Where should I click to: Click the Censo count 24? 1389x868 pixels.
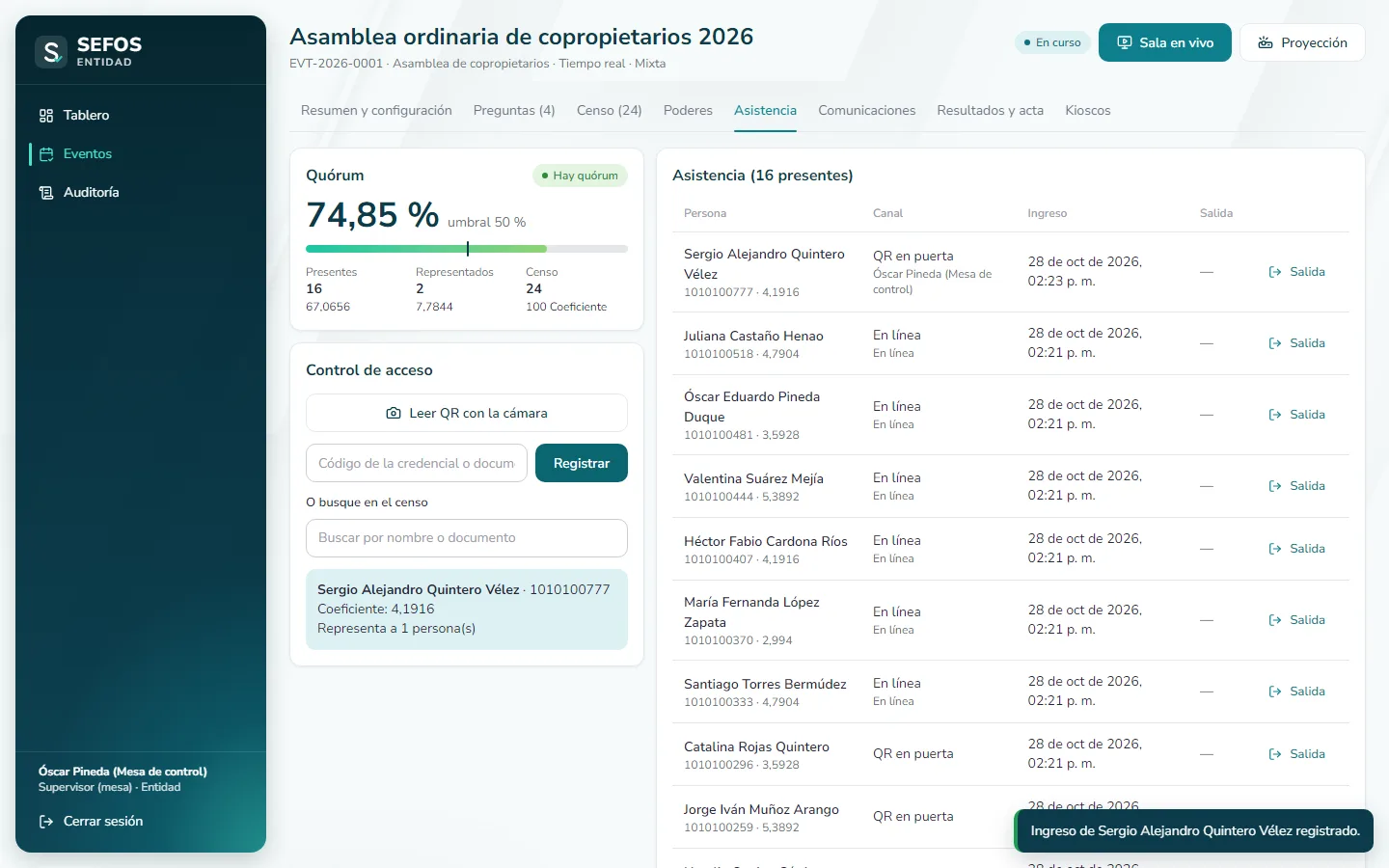click(x=533, y=288)
